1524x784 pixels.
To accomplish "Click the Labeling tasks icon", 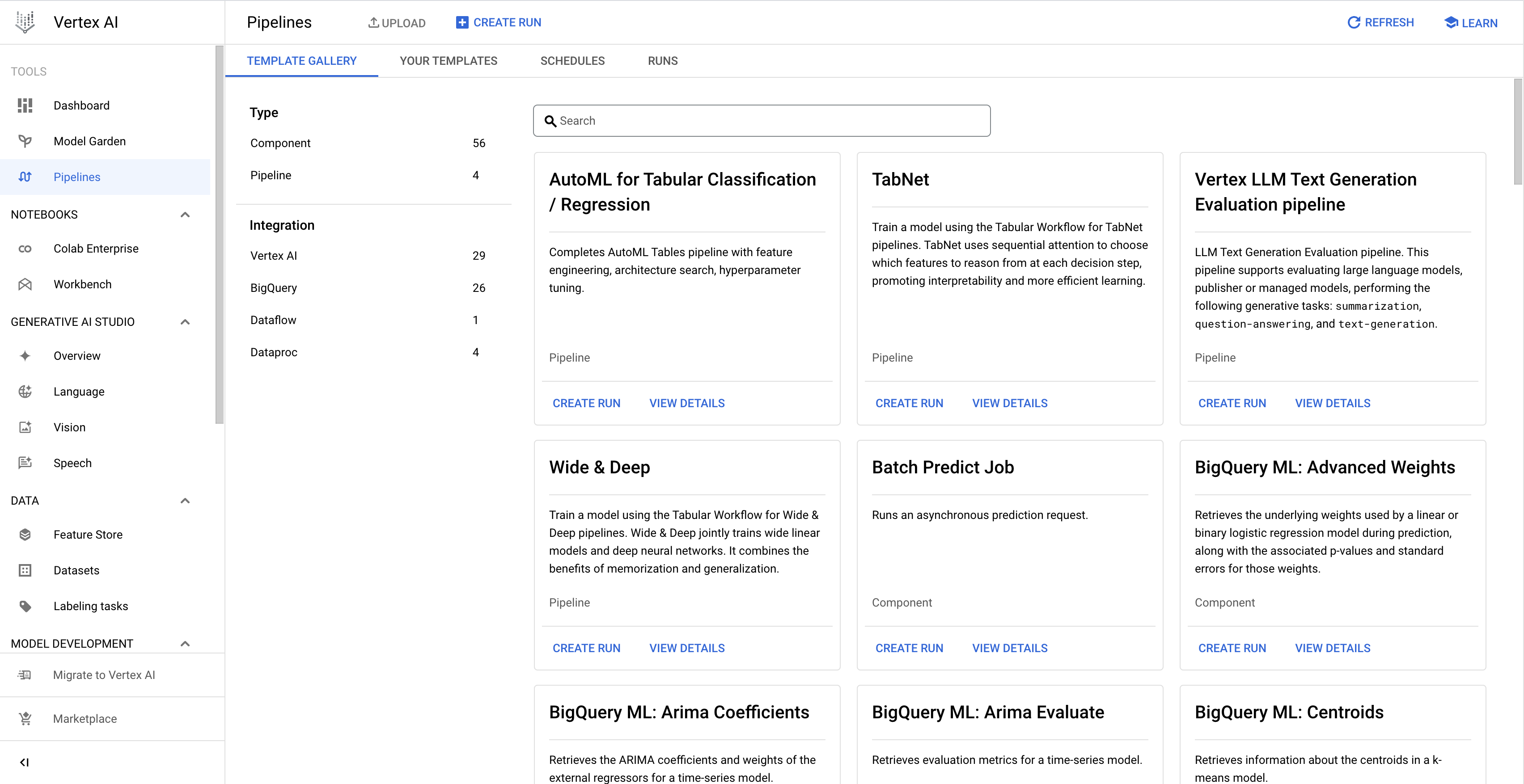I will pyautogui.click(x=27, y=605).
